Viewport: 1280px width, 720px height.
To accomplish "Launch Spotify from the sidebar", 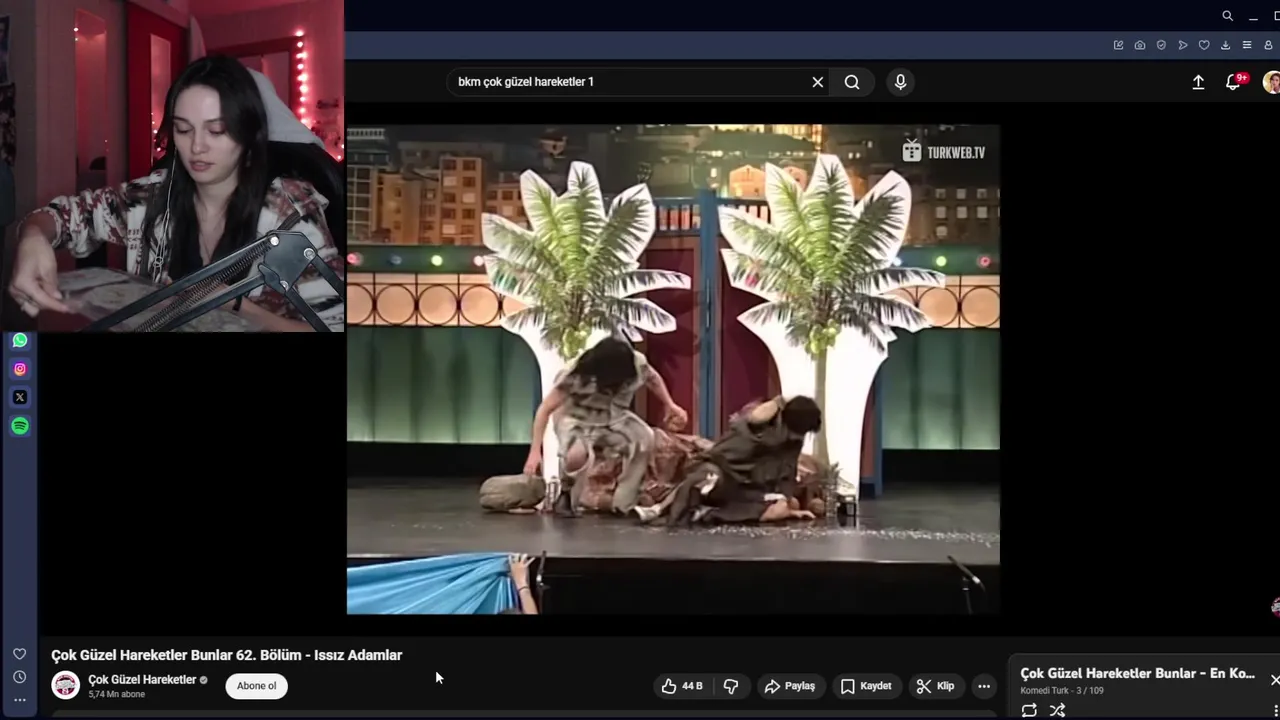I will pos(20,426).
